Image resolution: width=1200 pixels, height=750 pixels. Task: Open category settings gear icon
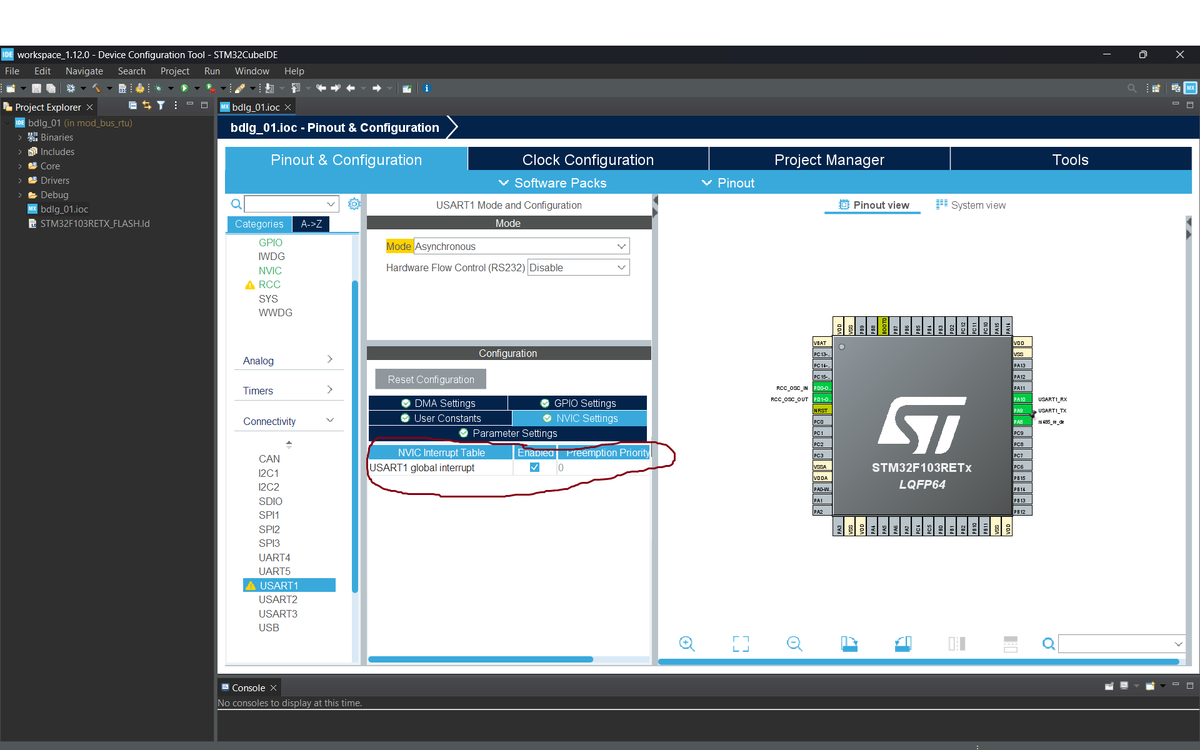tap(353, 204)
